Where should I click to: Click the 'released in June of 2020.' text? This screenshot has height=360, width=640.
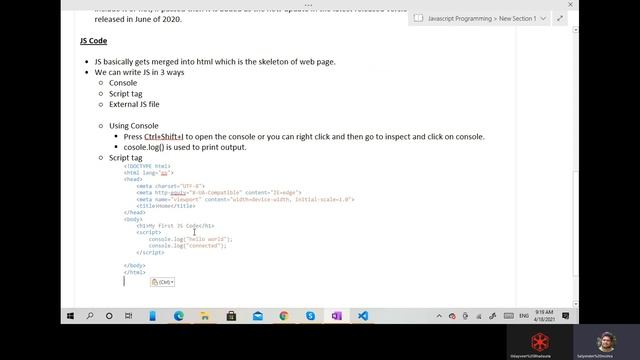pos(138,19)
